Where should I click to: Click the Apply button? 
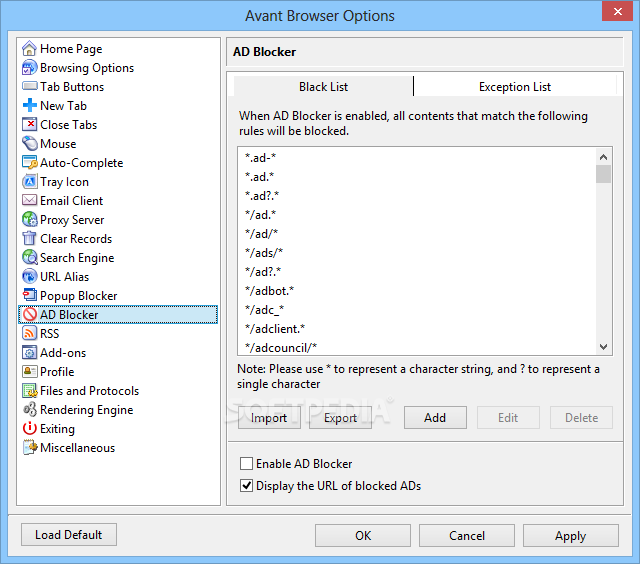click(x=571, y=535)
